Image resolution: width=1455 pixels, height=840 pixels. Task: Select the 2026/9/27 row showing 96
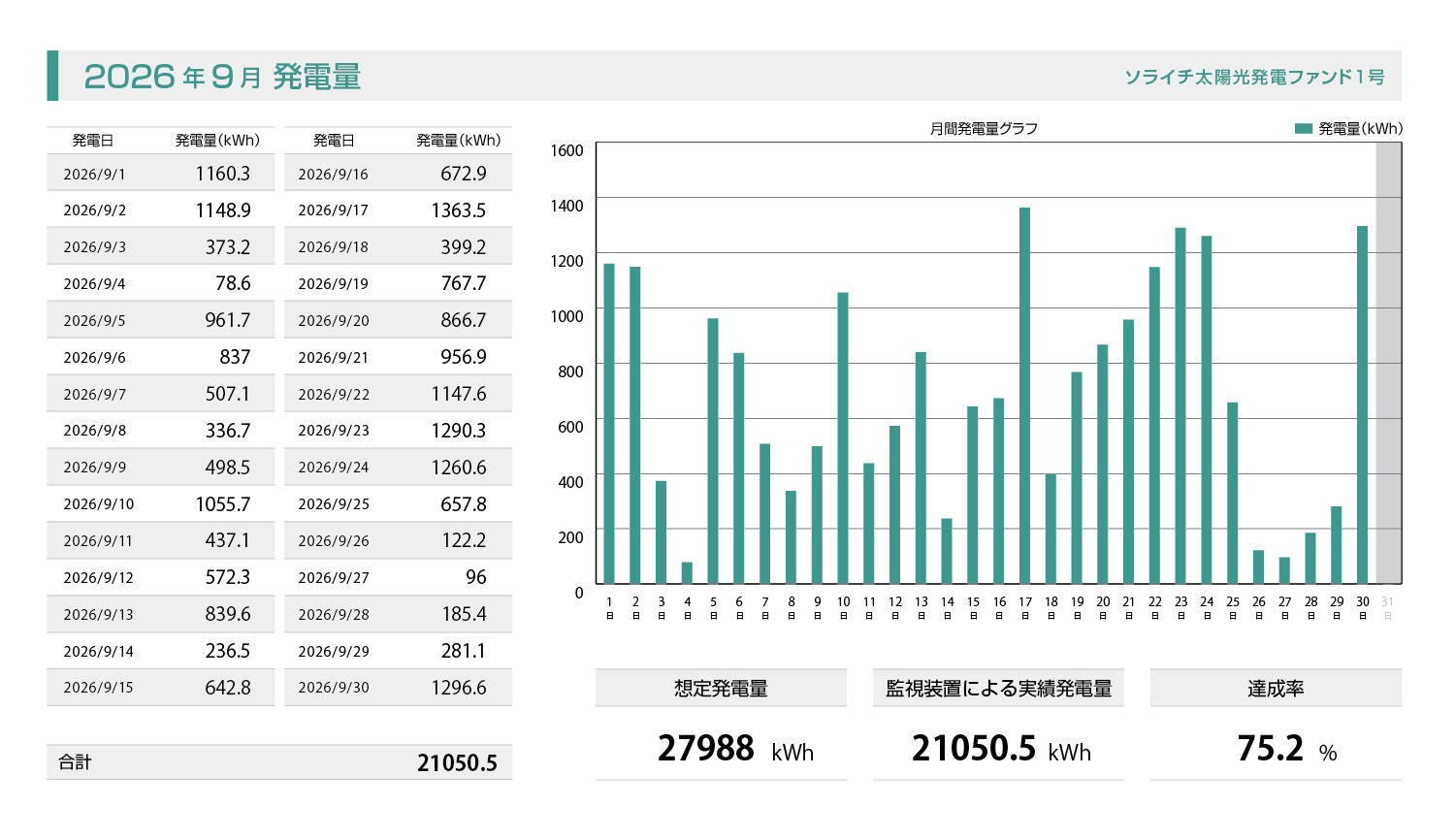pyautogui.click(x=398, y=577)
